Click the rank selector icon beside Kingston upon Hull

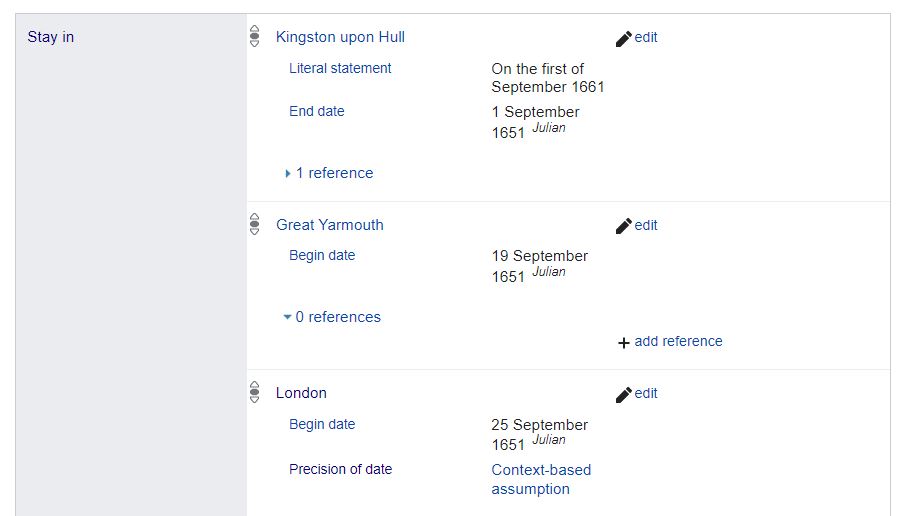254,37
